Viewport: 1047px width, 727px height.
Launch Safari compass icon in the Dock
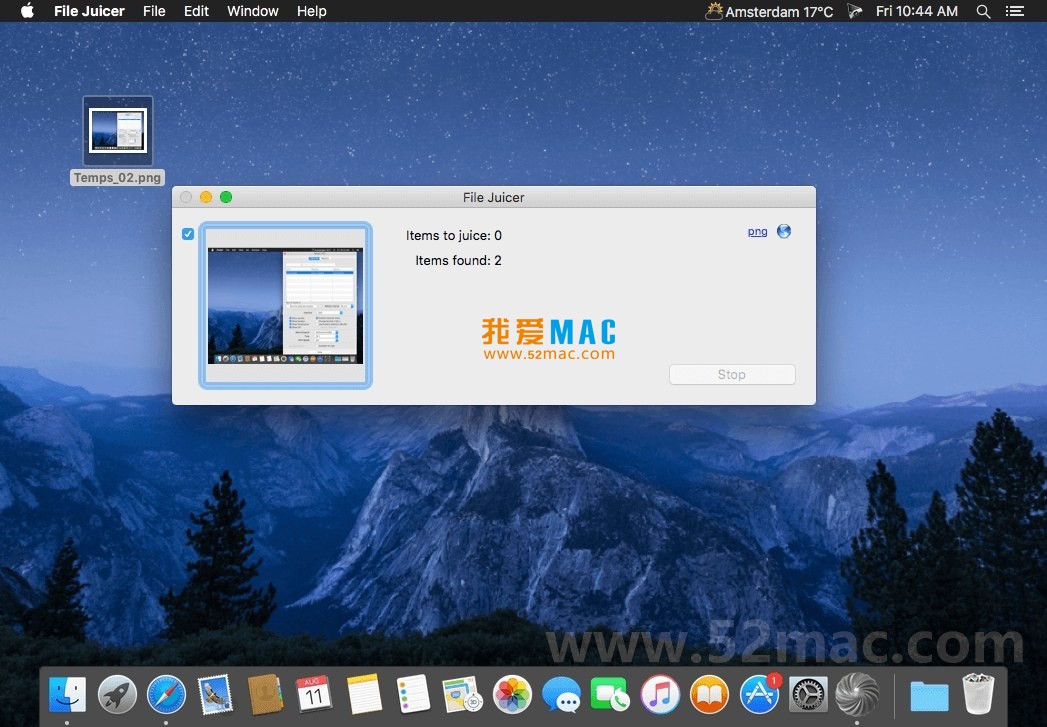[166, 694]
